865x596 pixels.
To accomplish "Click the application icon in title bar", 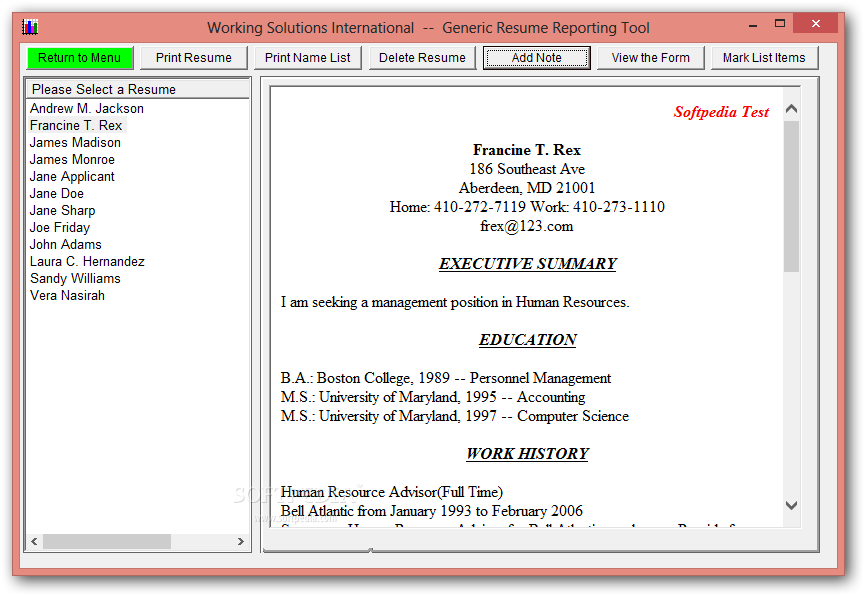I will [30, 26].
